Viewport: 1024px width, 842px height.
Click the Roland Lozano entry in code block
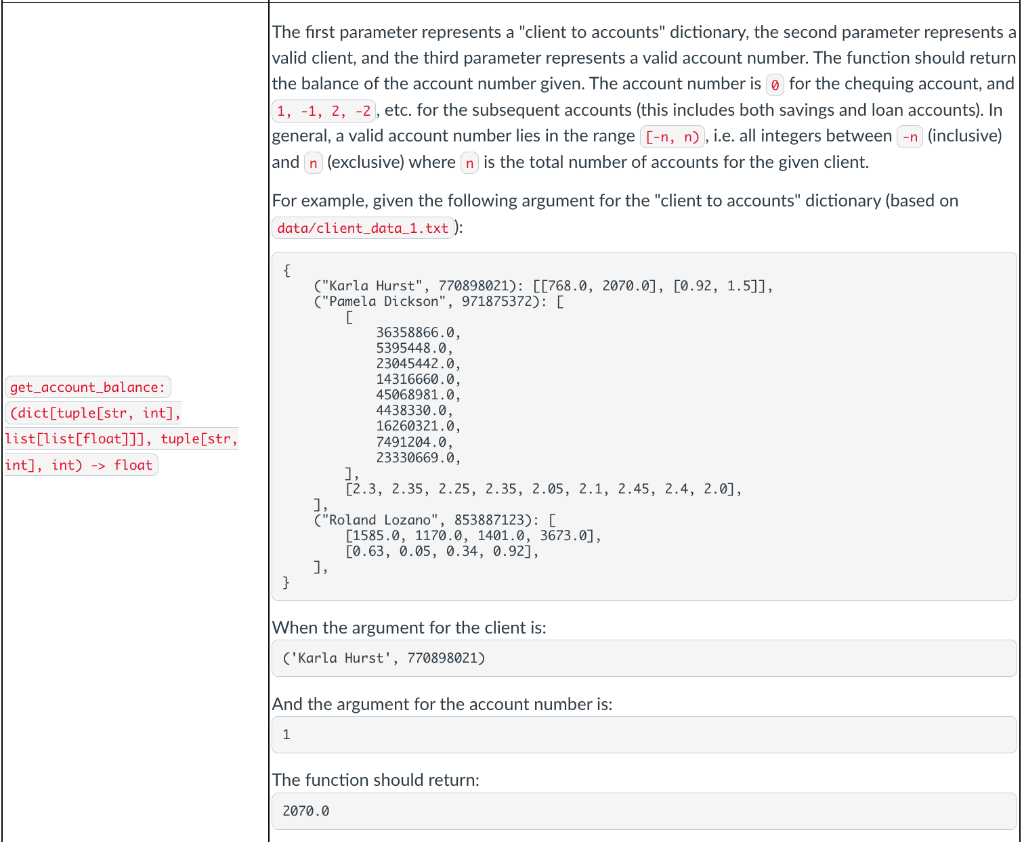click(x=435, y=521)
